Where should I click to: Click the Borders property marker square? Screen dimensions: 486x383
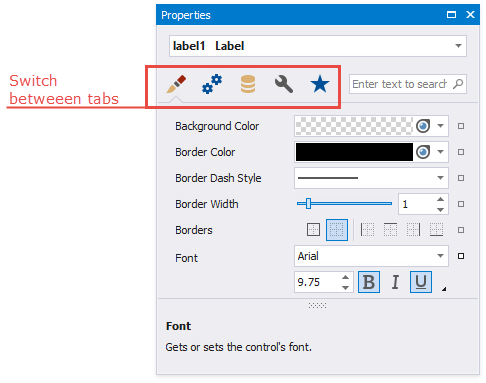tap(461, 230)
